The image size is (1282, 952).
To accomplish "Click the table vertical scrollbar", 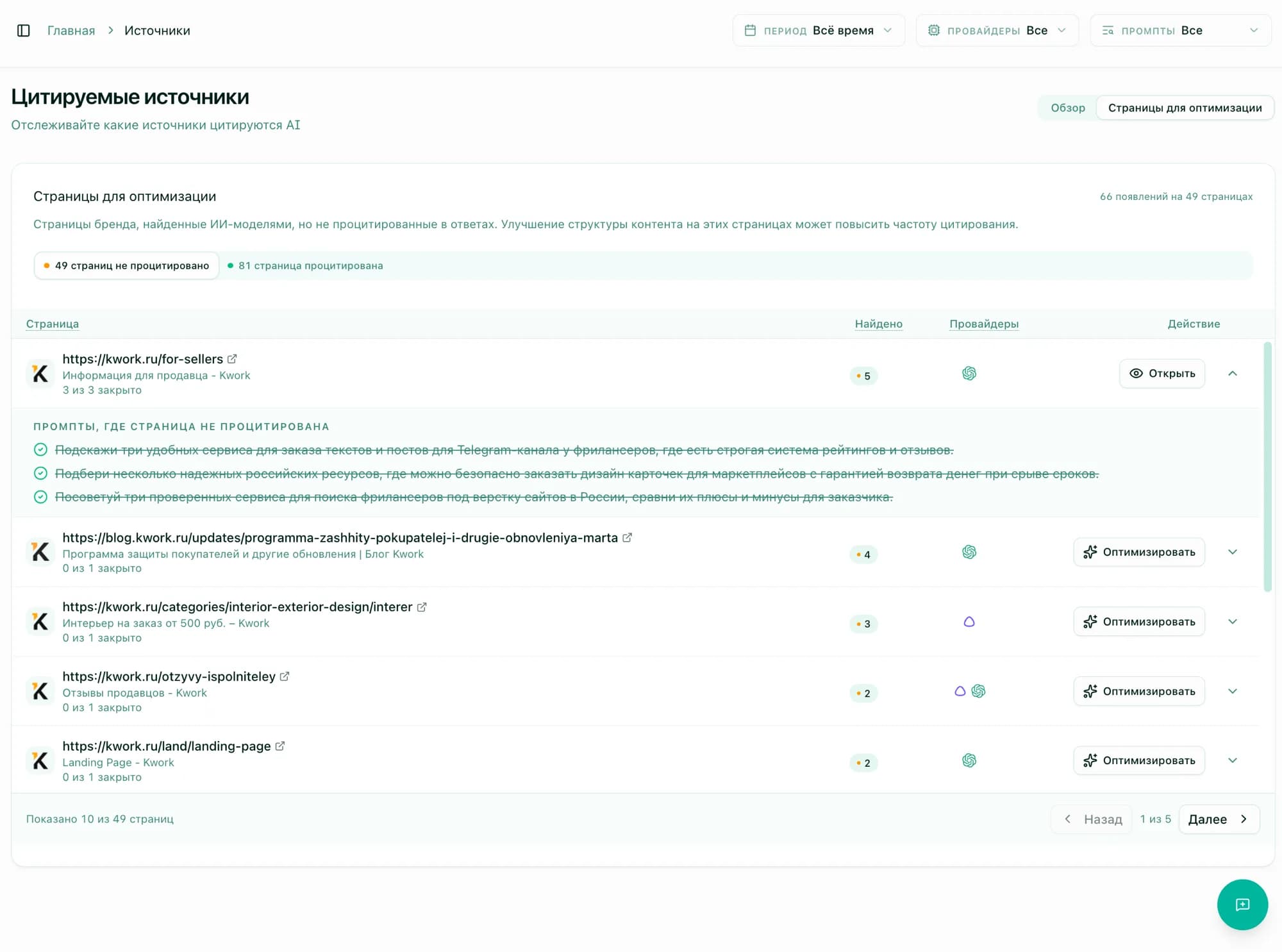I will [x=1267, y=467].
